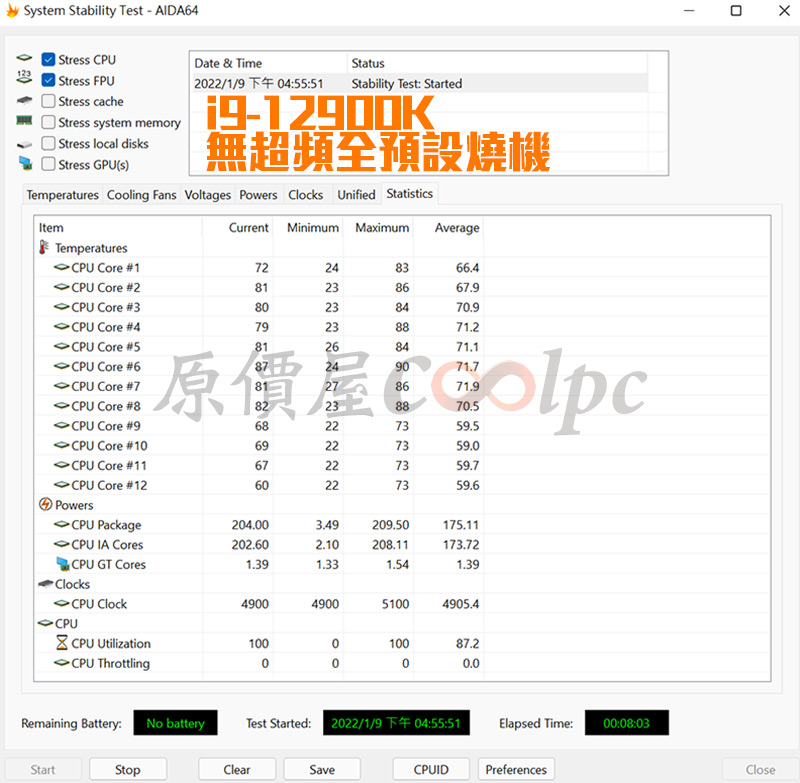
Task: Click the 123 icon beside Stress FPU
Action: (24, 77)
